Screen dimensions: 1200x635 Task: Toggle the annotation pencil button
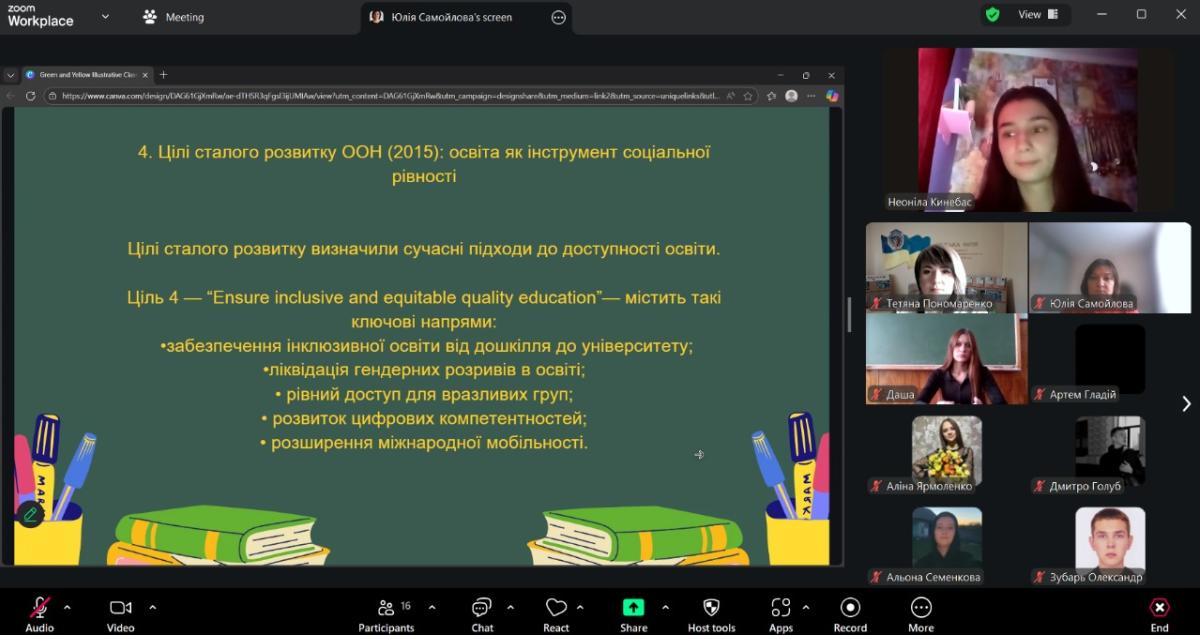coord(30,514)
